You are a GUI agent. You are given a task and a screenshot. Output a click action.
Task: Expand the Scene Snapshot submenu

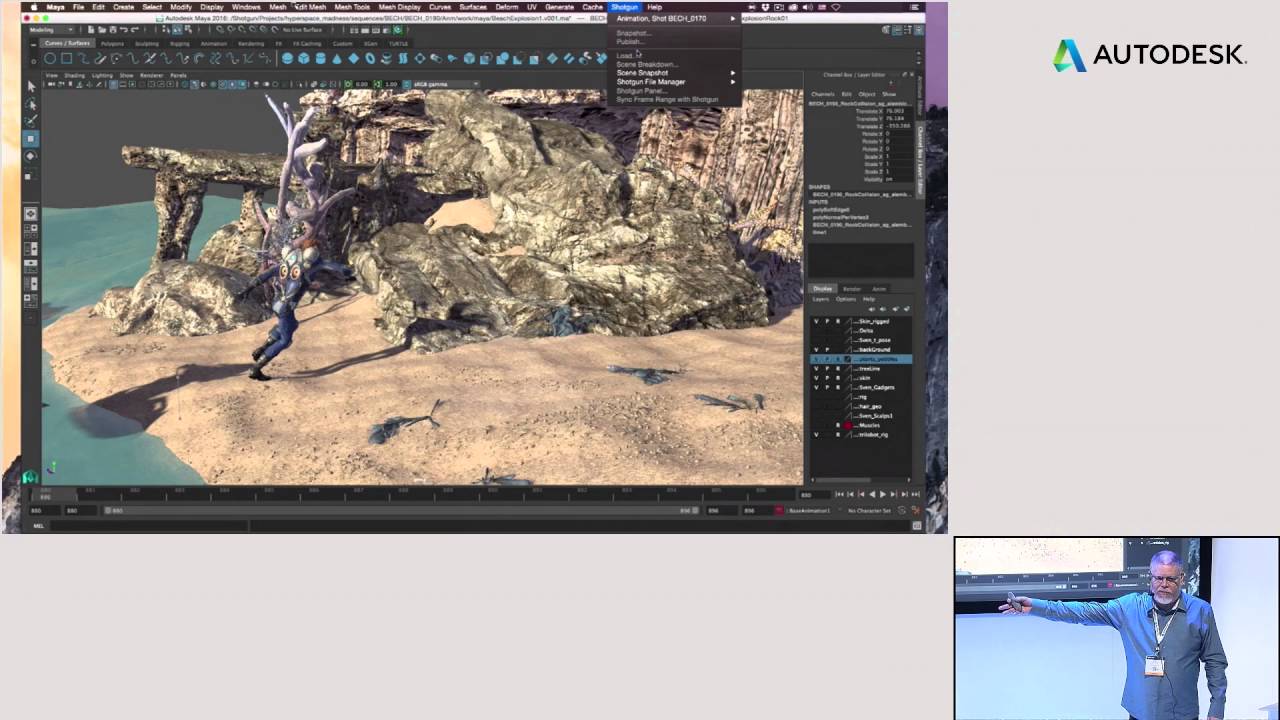click(x=675, y=73)
